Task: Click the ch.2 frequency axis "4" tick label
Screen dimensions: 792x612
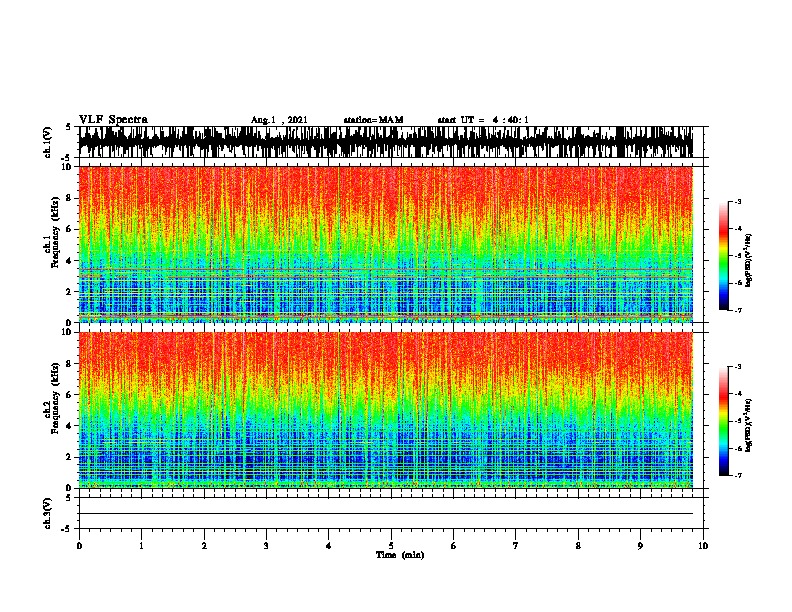Action: 70,426
